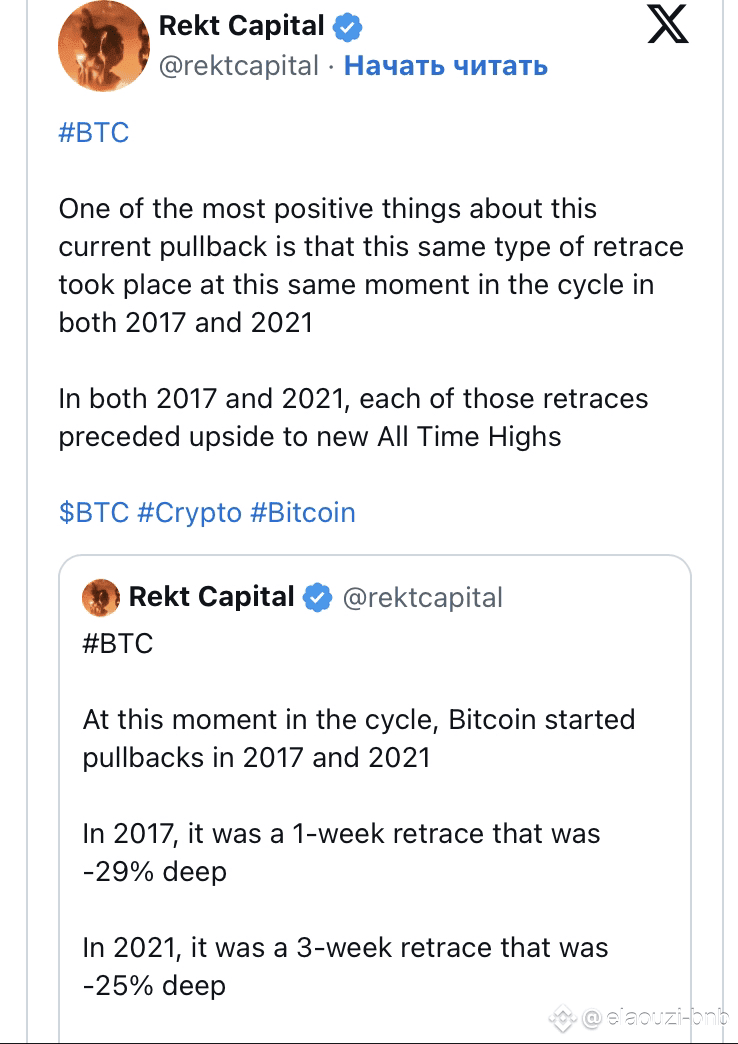Image resolution: width=738 pixels, height=1044 pixels.
Task: Open Rekt Capital profile avatar
Action: point(104,46)
